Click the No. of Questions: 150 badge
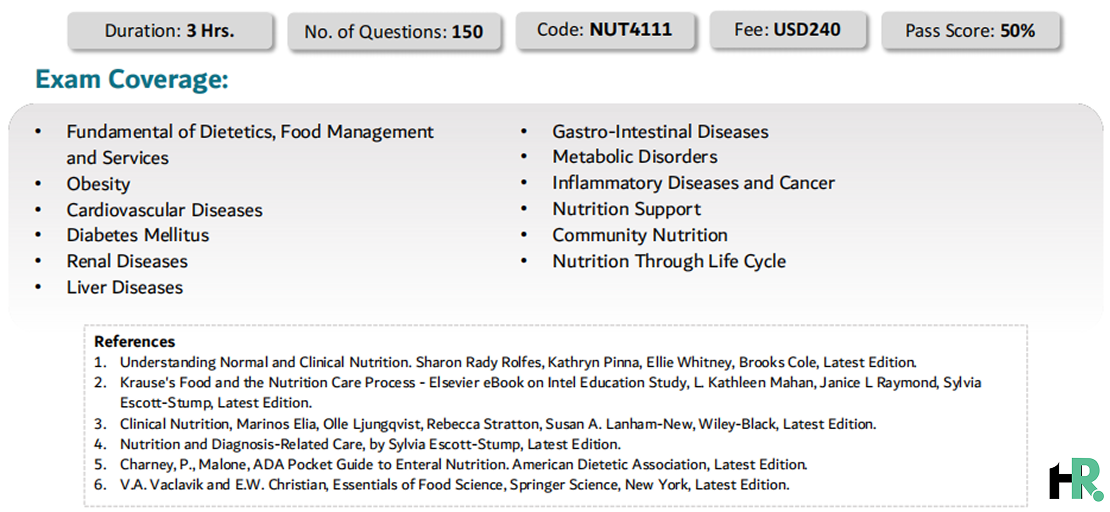This screenshot has width=1110, height=512. tap(394, 32)
